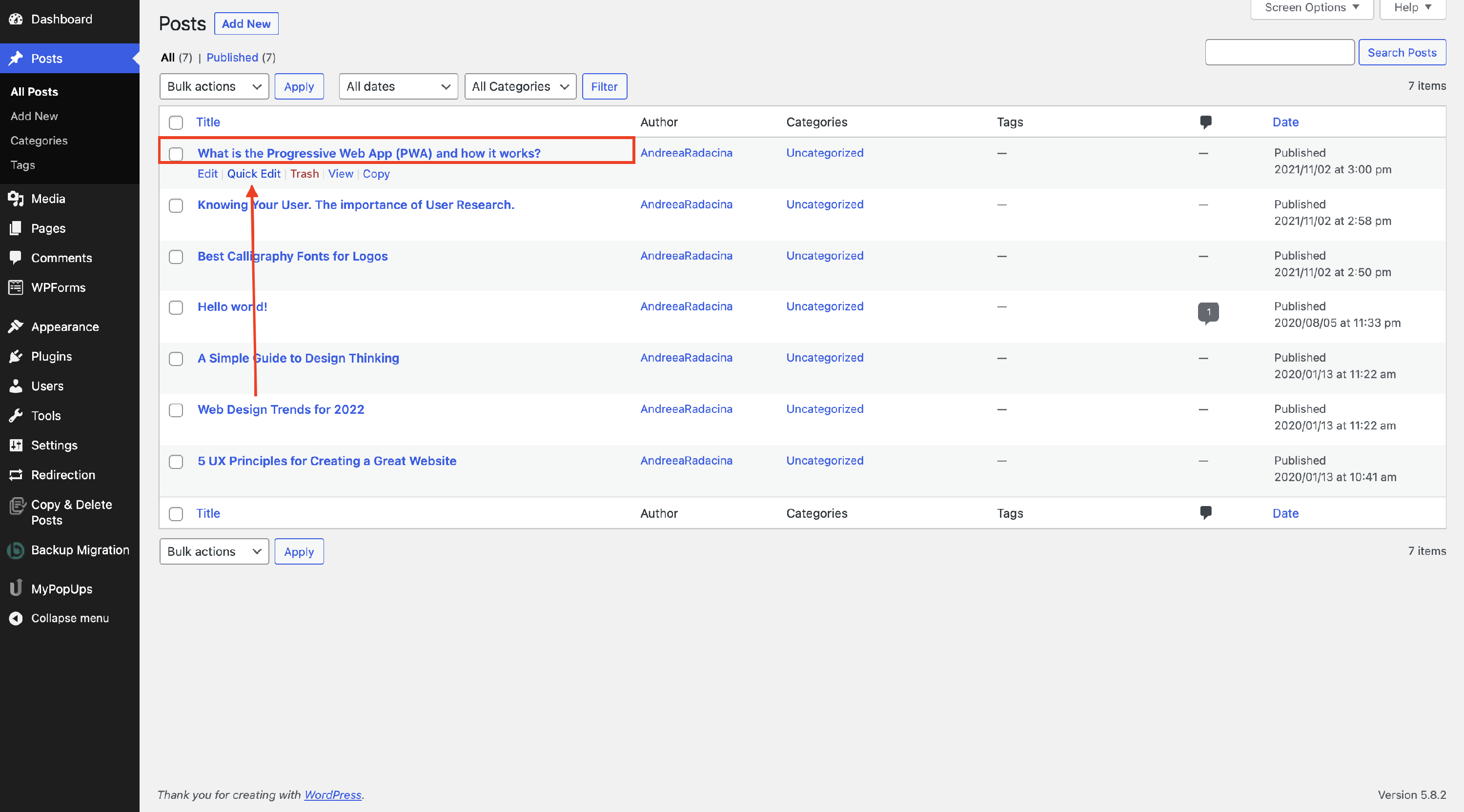Viewport: 1464px width, 812px height.
Task: Click Quick Edit under the PWA post
Action: pyautogui.click(x=253, y=174)
